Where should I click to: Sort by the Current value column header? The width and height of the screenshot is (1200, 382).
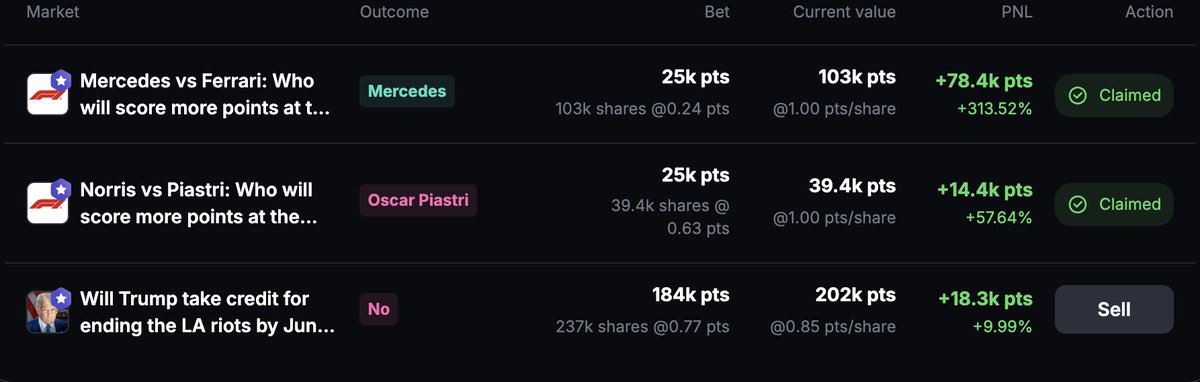[x=844, y=12]
